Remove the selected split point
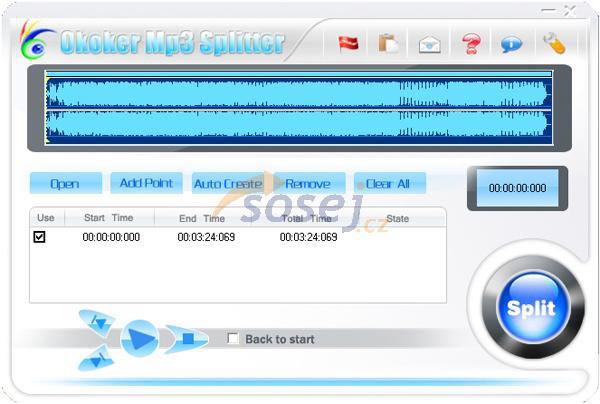The image size is (600, 404). pyautogui.click(x=308, y=183)
